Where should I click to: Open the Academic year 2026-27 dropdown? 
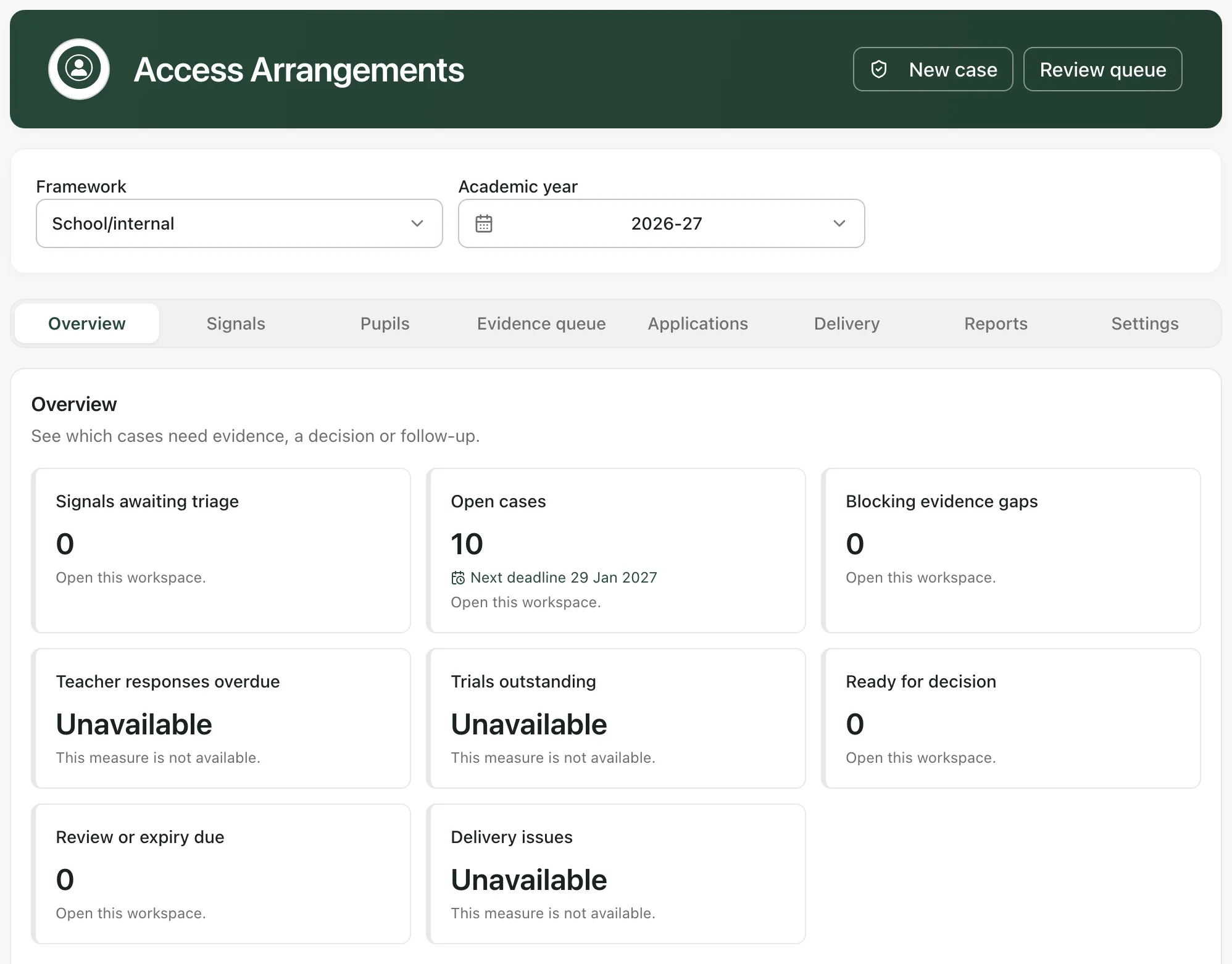pos(661,223)
